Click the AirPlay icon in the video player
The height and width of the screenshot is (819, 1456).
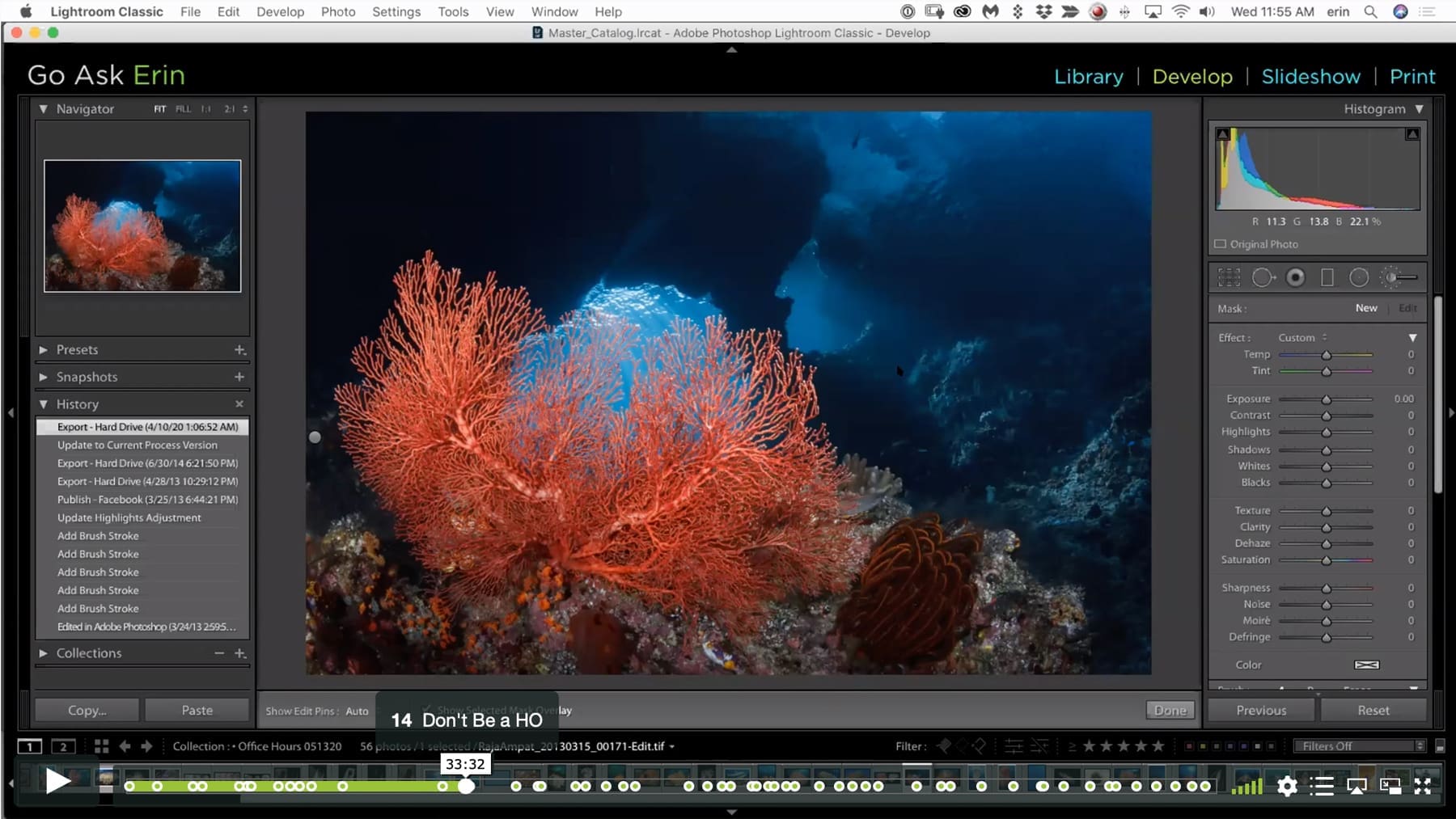coord(1357,786)
